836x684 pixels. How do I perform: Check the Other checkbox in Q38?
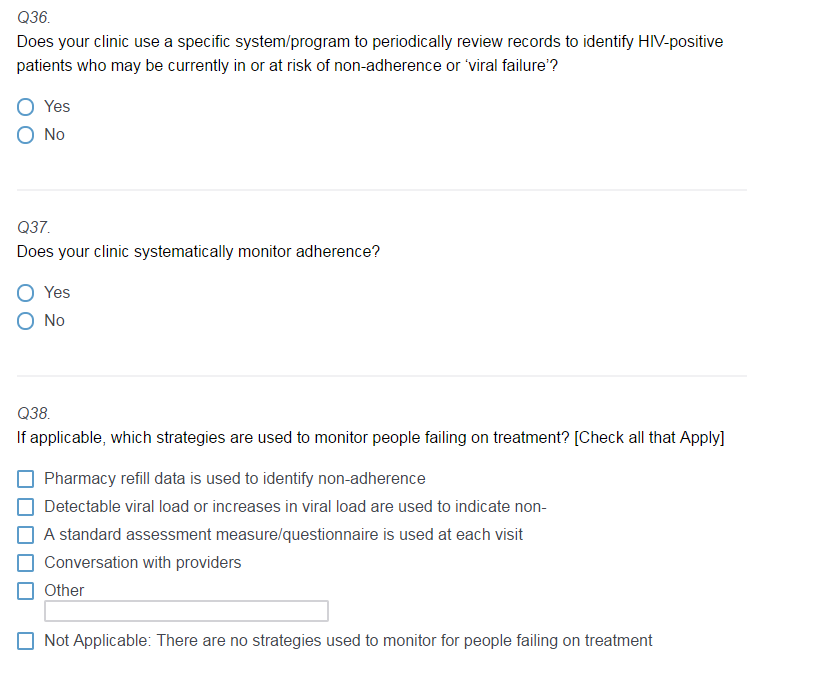(26, 591)
